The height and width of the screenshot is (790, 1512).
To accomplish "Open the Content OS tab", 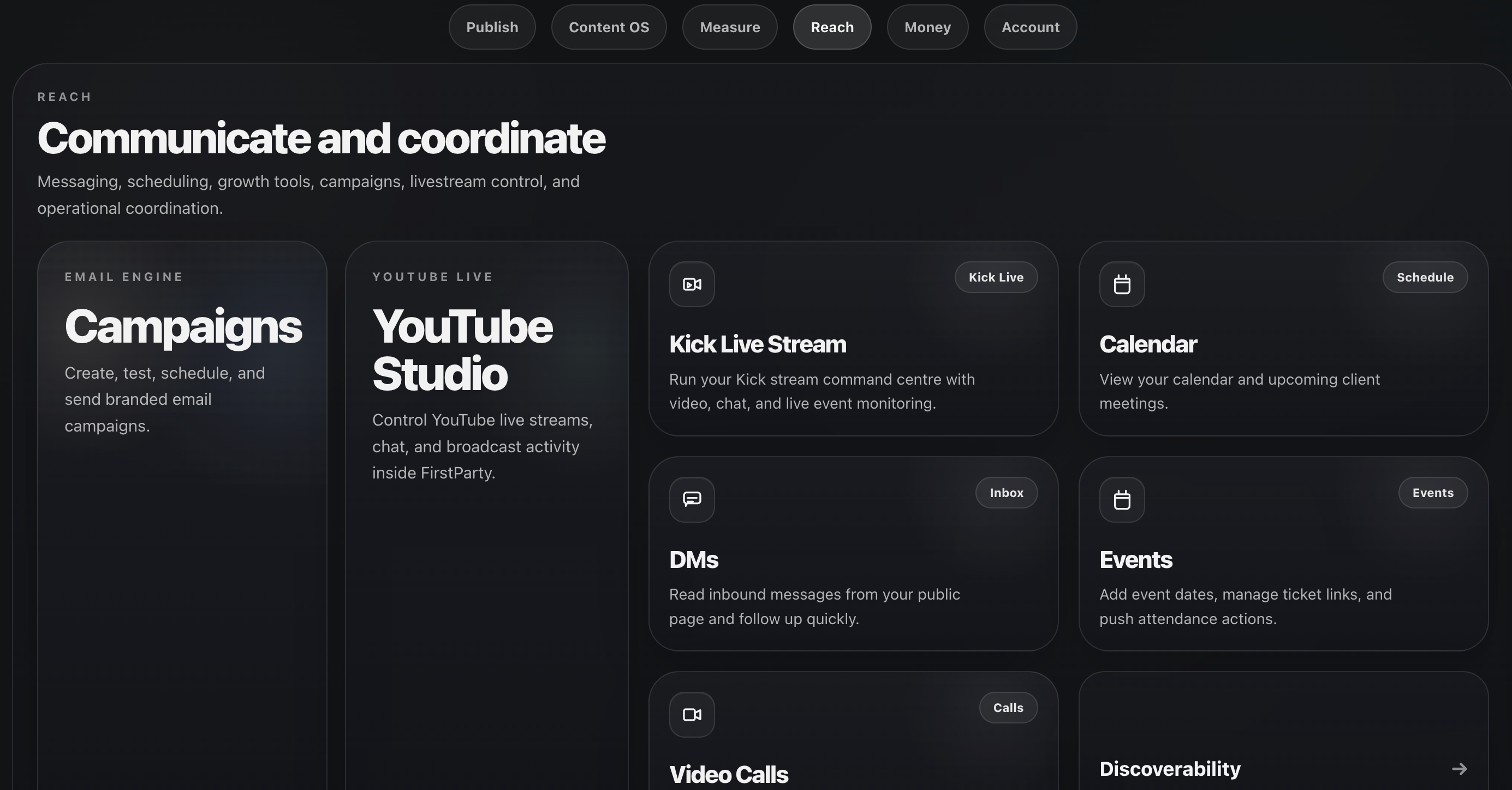I will tap(609, 27).
